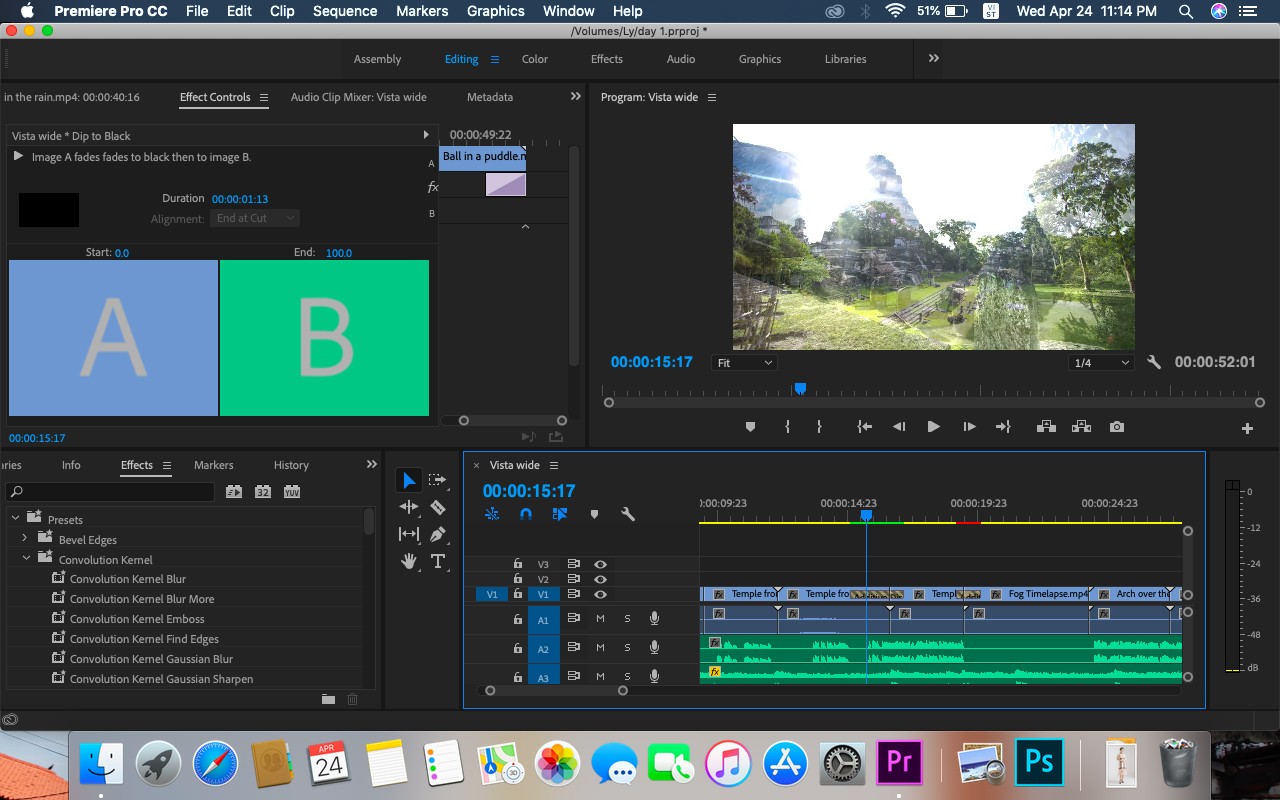Open the Alignment dropdown
The image size is (1280, 800).
pyautogui.click(x=255, y=218)
